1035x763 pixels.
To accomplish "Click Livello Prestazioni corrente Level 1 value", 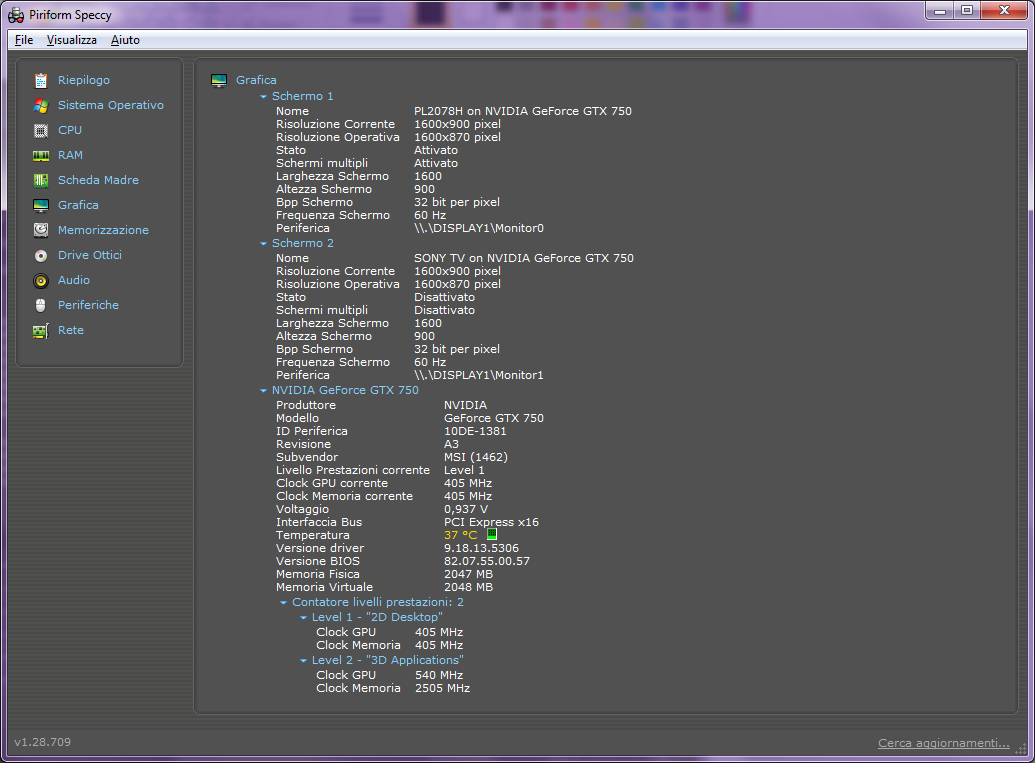I will point(464,470).
